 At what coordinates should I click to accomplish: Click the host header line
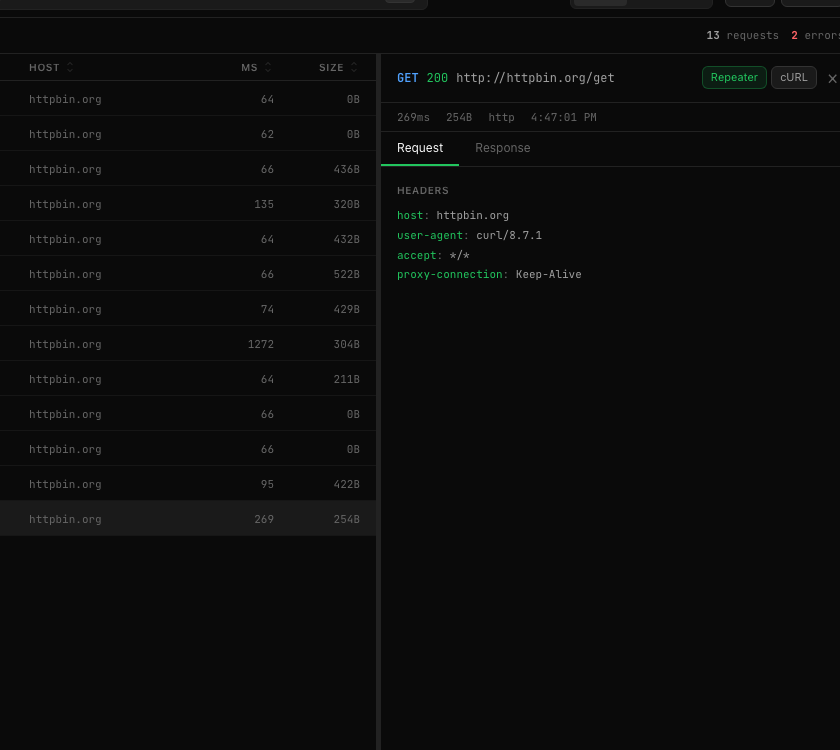[x=453, y=215]
